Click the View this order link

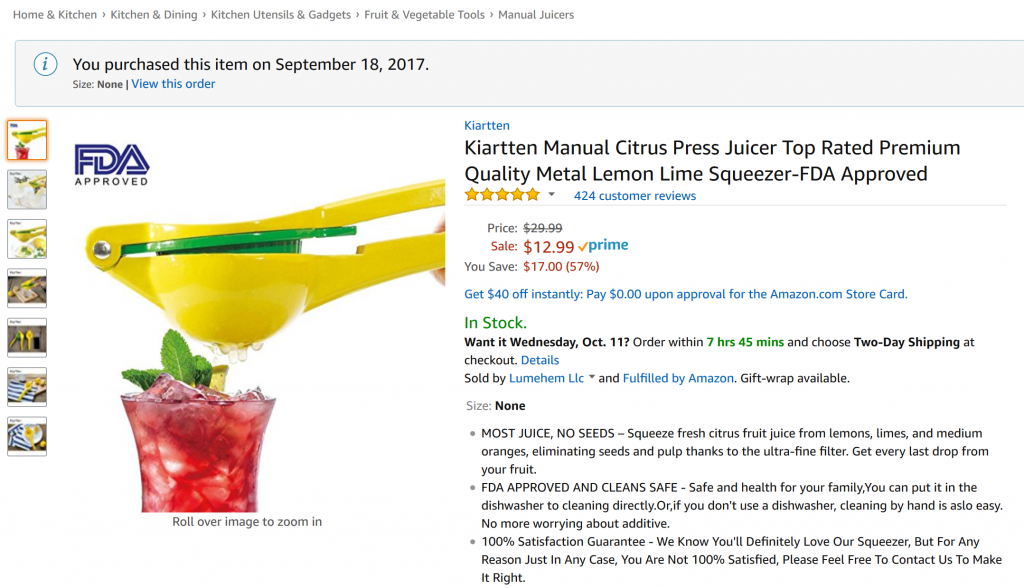[x=173, y=84]
